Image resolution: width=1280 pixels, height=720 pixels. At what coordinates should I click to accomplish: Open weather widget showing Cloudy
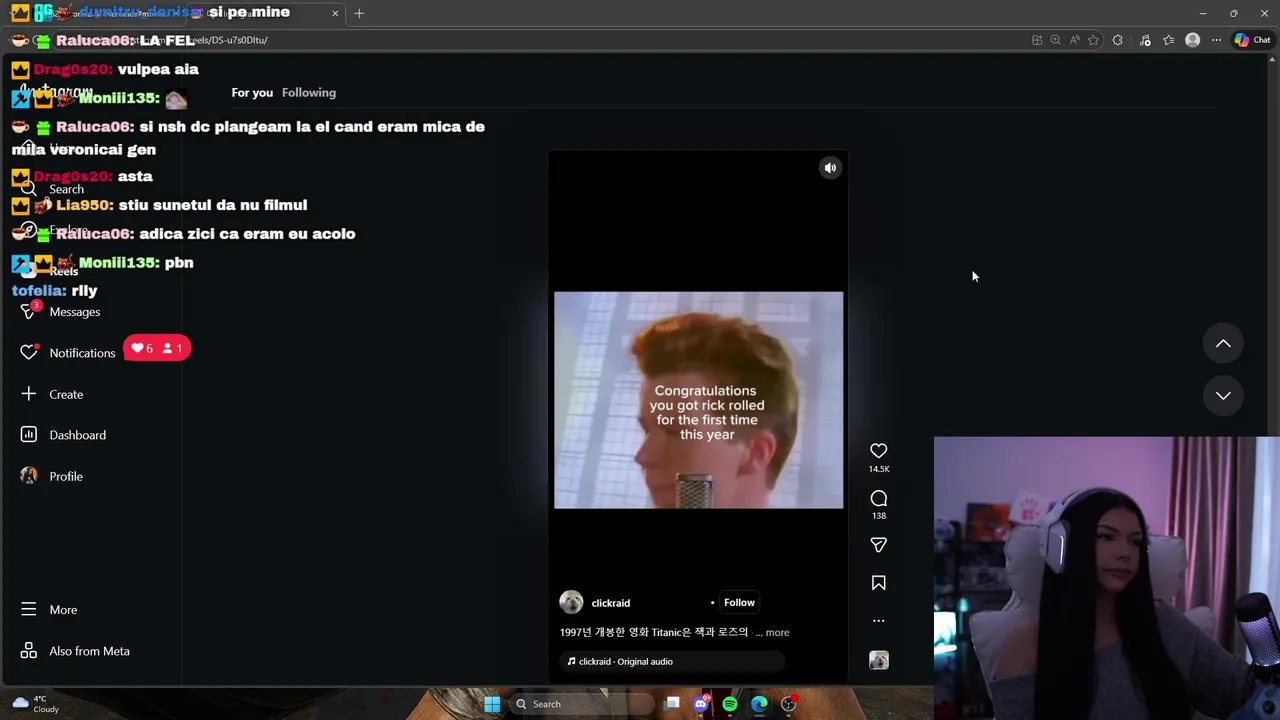click(36, 704)
